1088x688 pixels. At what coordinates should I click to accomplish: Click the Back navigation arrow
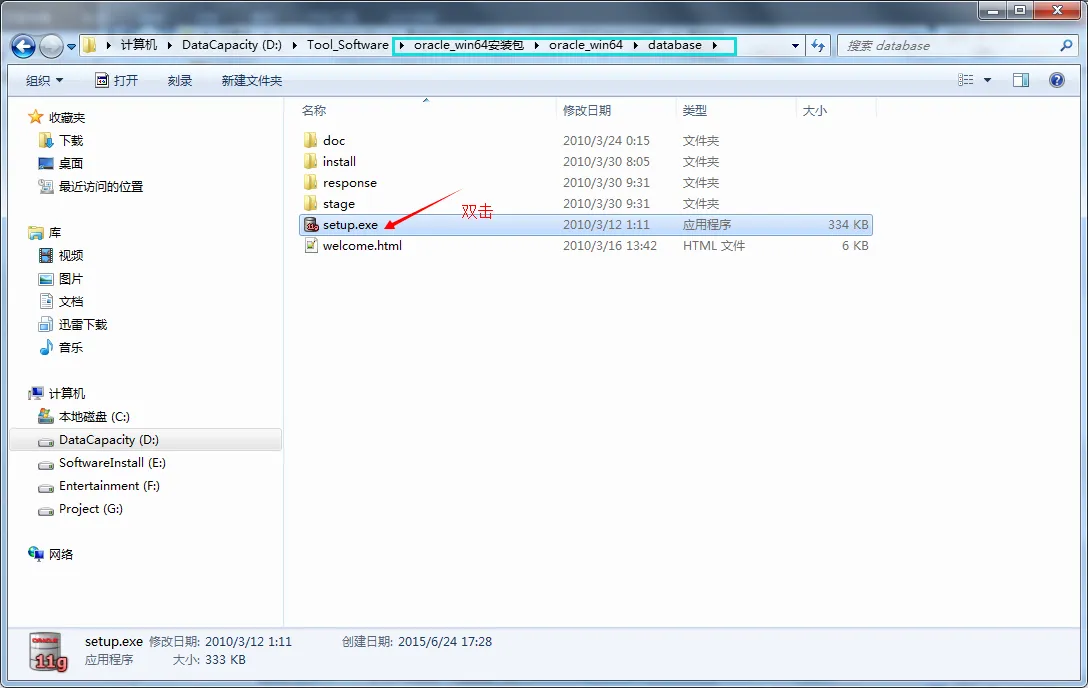click(24, 46)
